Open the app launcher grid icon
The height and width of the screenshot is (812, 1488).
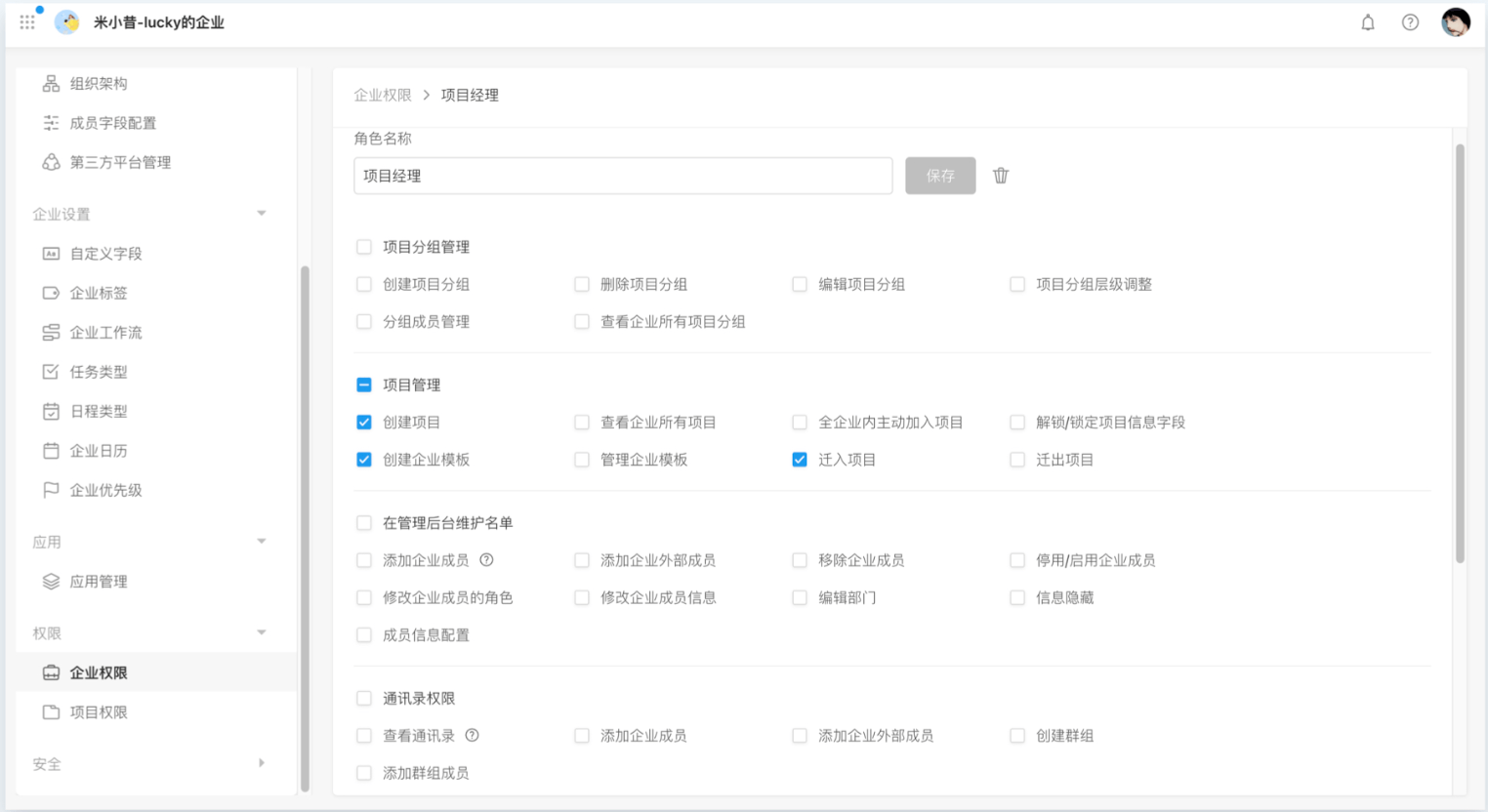pyautogui.click(x=26, y=21)
